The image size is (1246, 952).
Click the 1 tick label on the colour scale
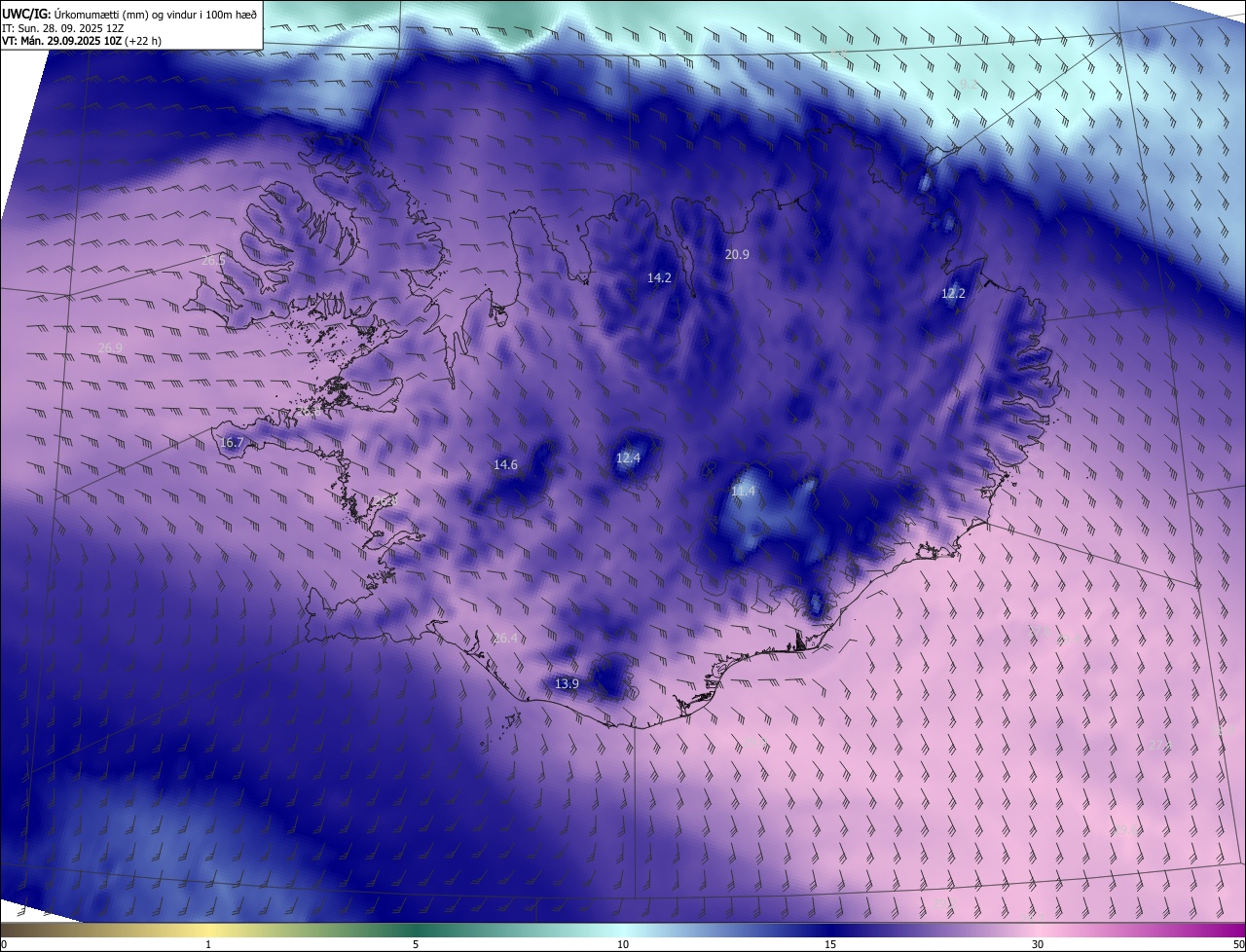pos(209,945)
